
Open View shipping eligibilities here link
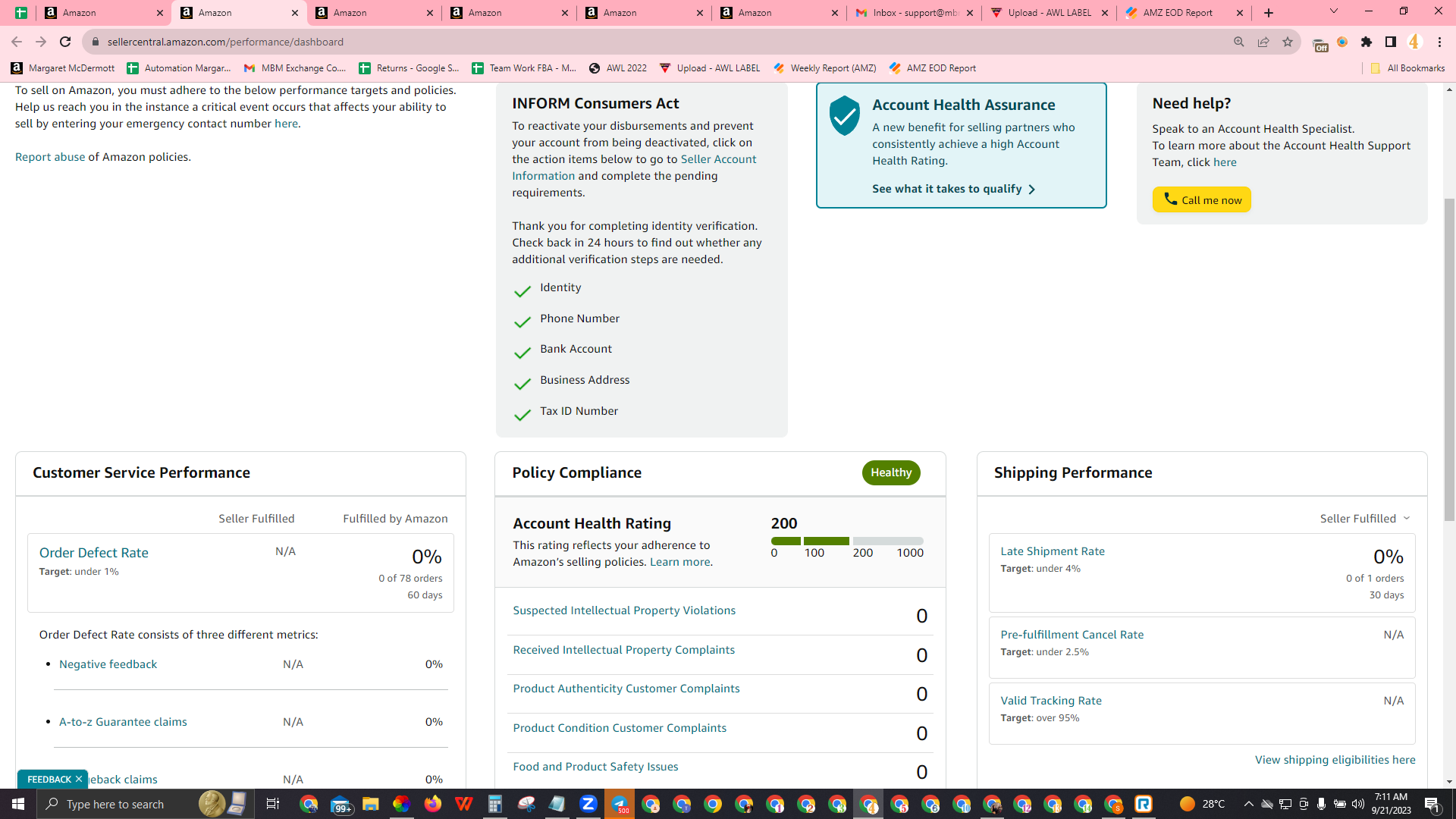click(1335, 760)
